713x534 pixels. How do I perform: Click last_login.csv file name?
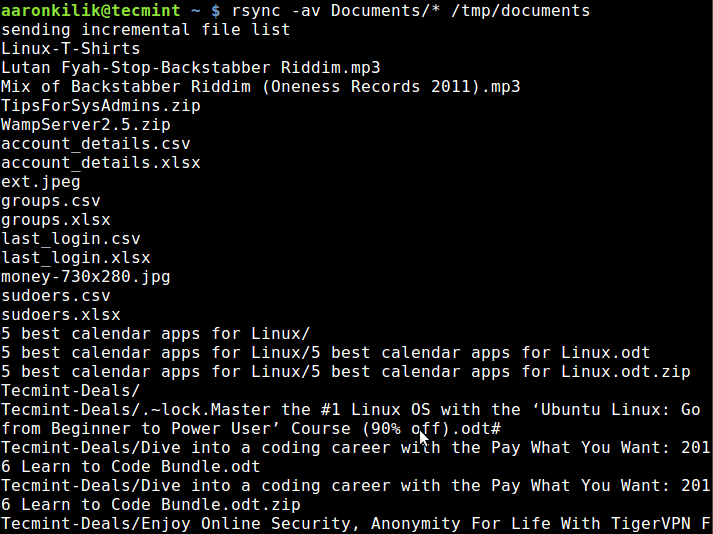pyautogui.click(x=70, y=239)
